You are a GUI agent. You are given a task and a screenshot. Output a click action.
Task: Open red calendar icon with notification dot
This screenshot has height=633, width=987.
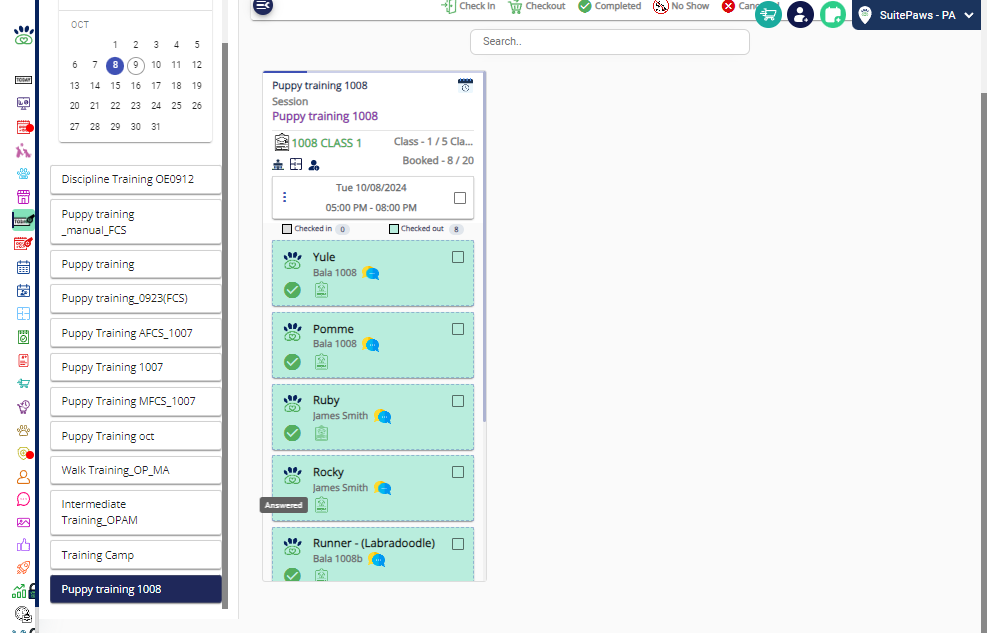[x=23, y=127]
